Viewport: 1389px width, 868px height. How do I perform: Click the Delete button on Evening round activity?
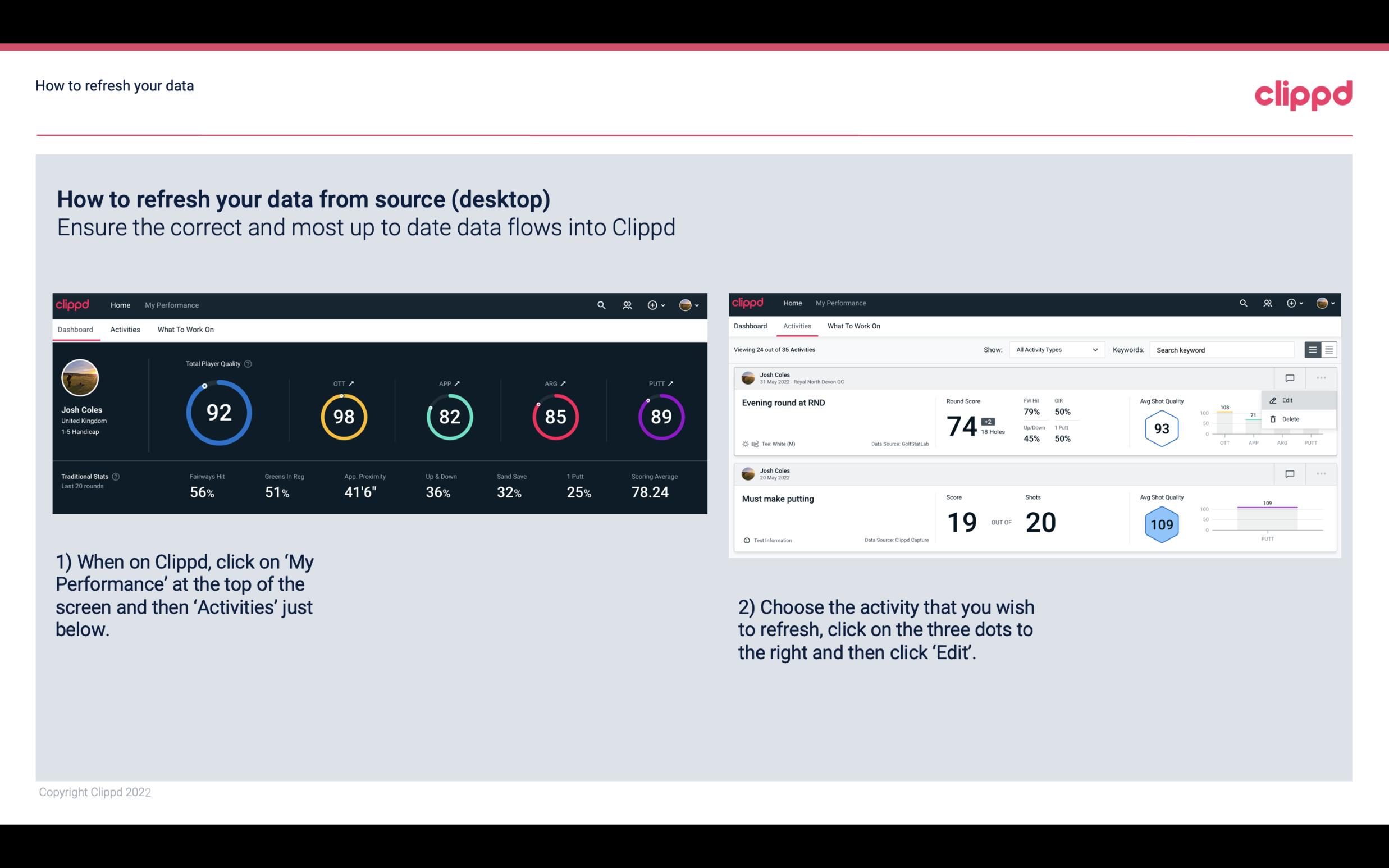(x=1290, y=419)
